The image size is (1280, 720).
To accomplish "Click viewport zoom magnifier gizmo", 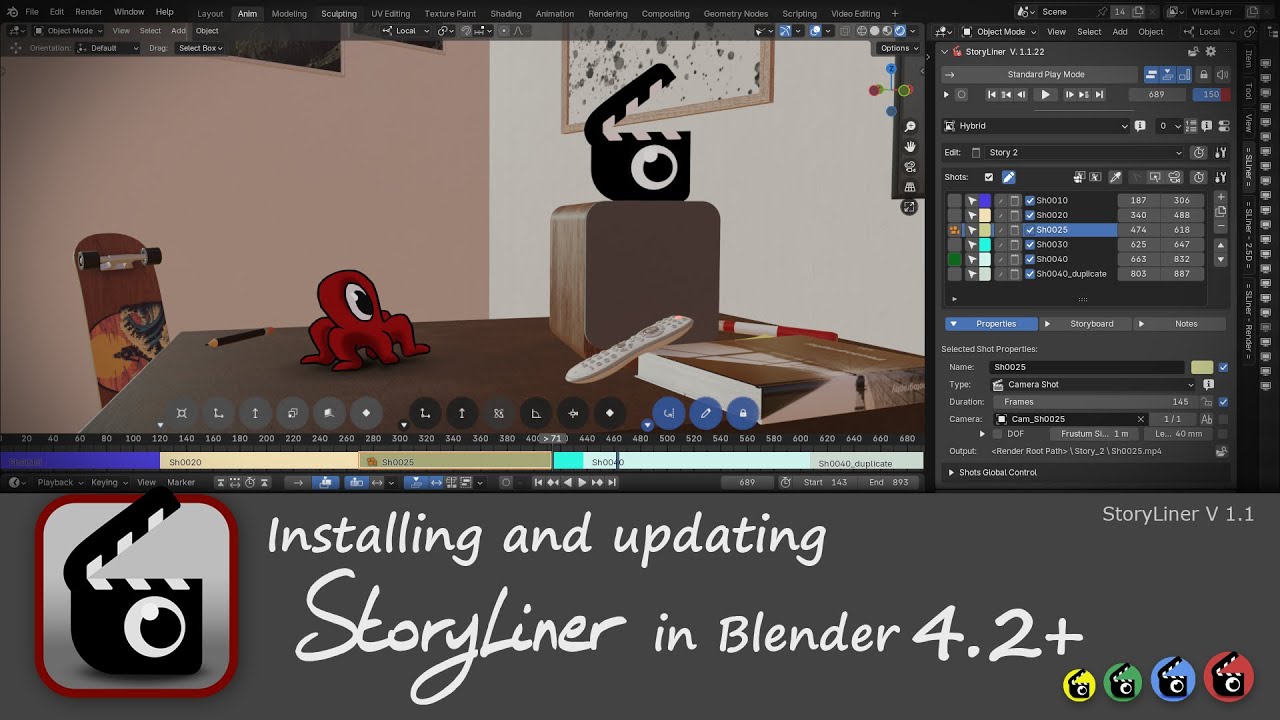I will click(x=910, y=127).
